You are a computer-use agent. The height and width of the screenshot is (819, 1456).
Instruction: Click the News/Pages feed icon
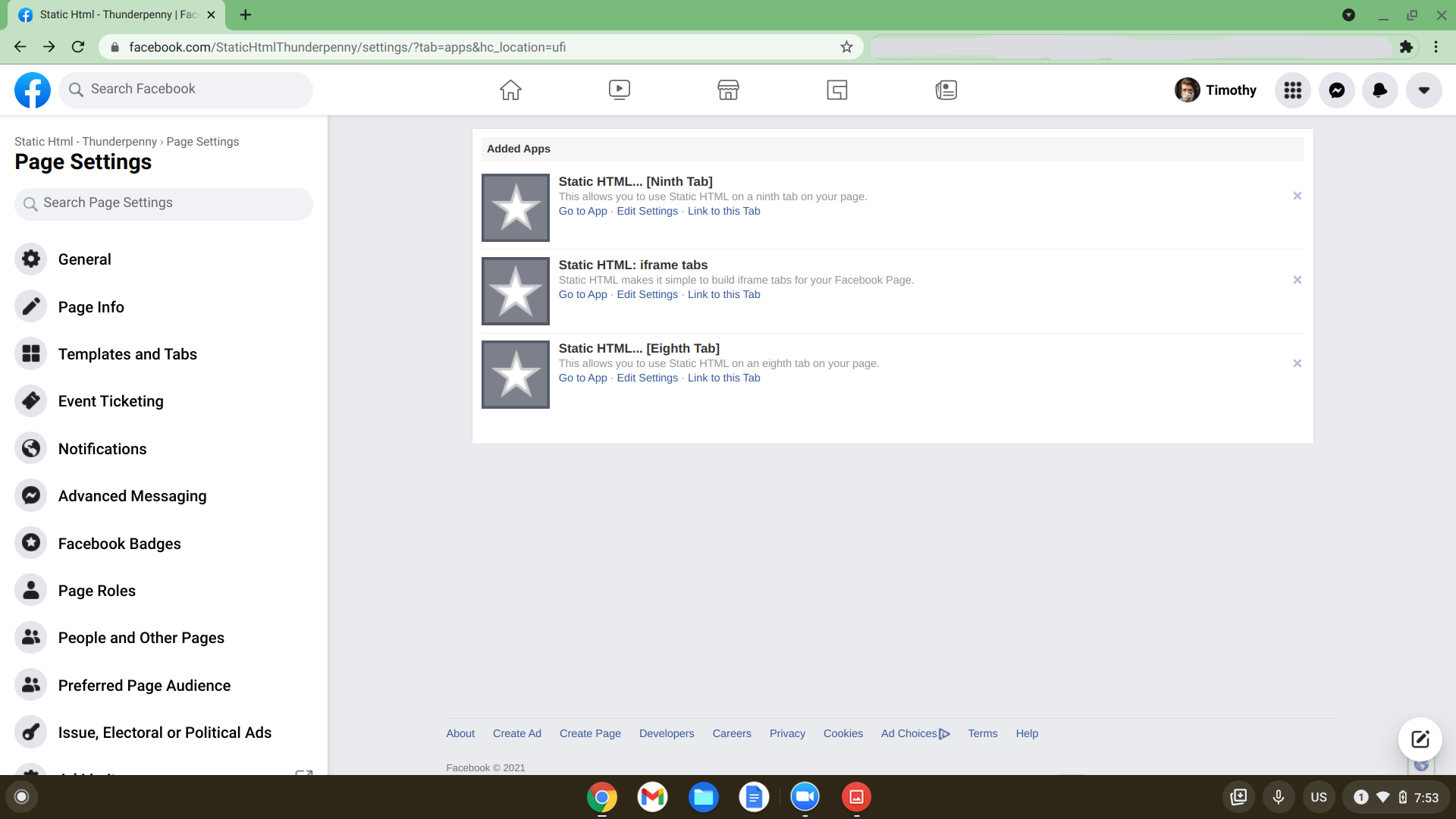(945, 89)
